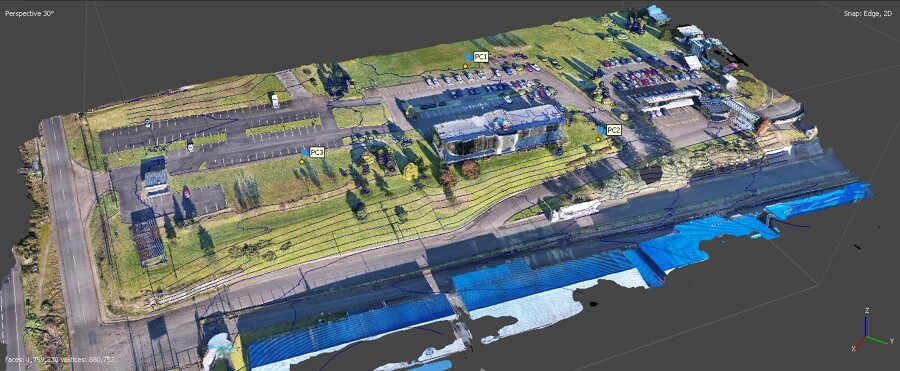900x371 pixels.
Task: Select the PC3 marker label
Action: click(x=317, y=152)
